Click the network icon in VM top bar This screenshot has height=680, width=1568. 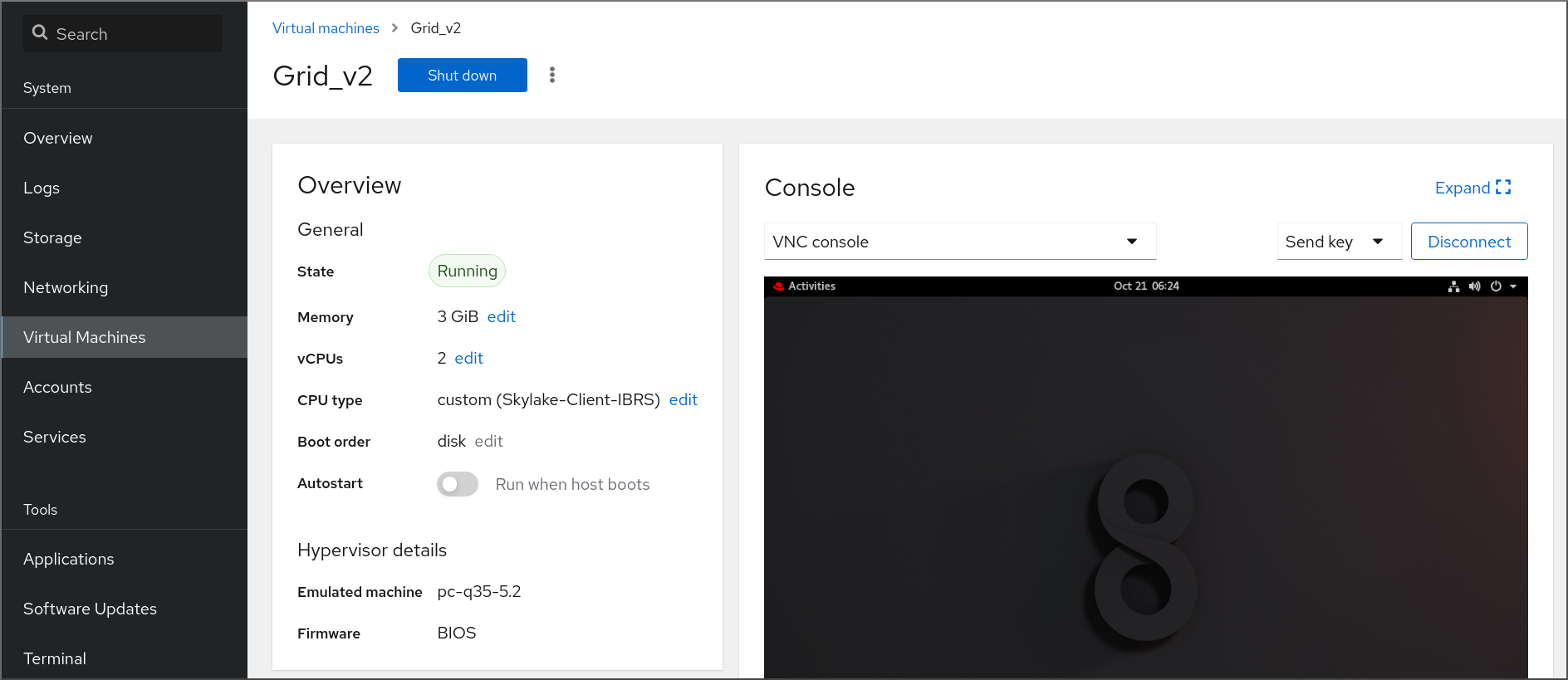1453,286
